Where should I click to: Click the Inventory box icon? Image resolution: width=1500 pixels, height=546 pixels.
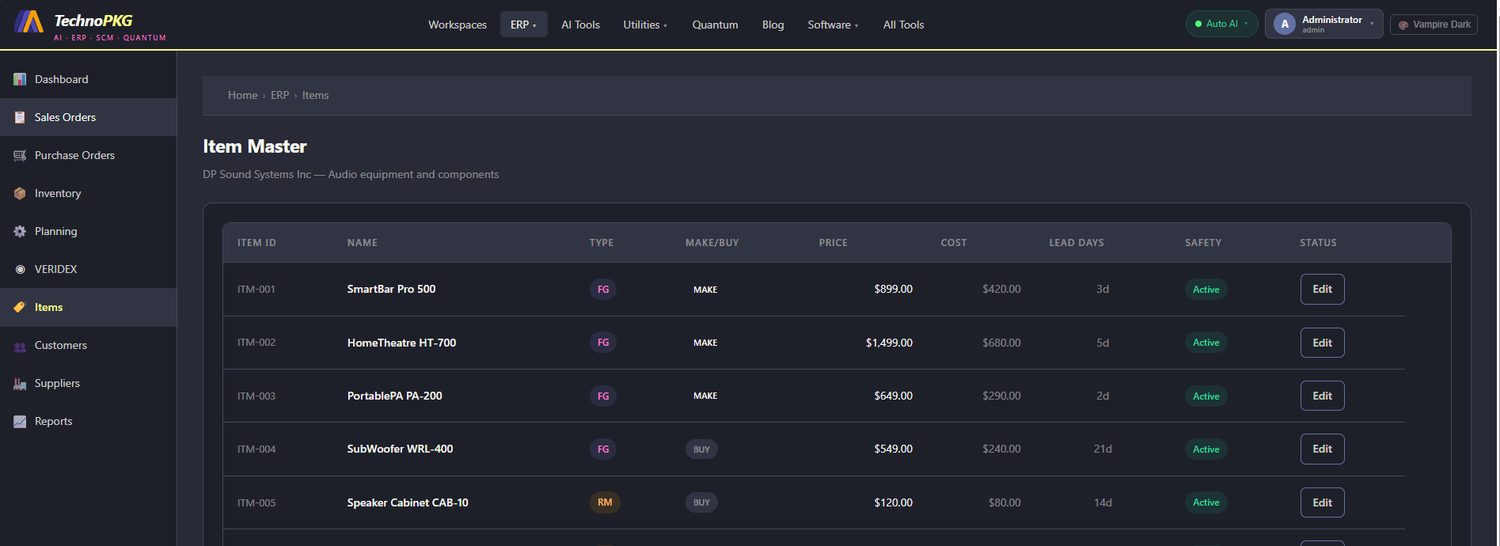click(20, 193)
